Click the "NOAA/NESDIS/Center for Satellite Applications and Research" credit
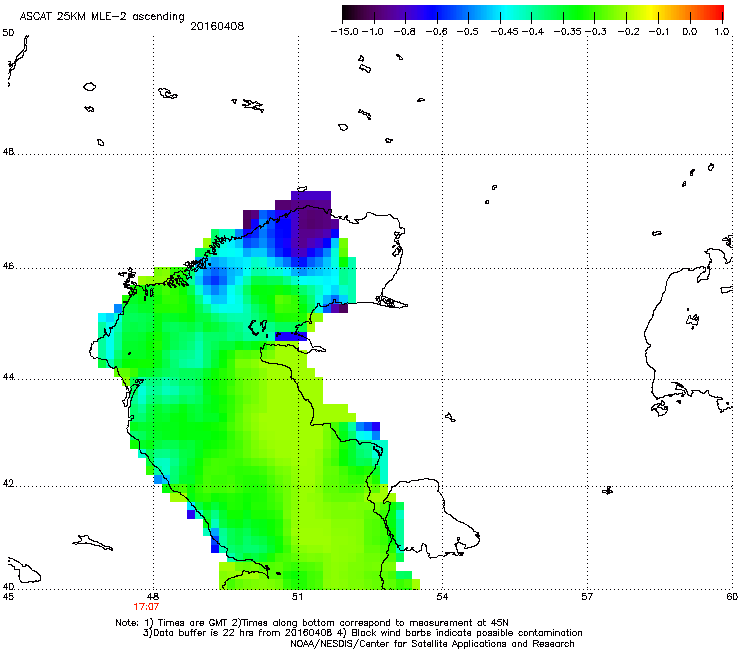This screenshot has width=740, height=650. coord(432,644)
